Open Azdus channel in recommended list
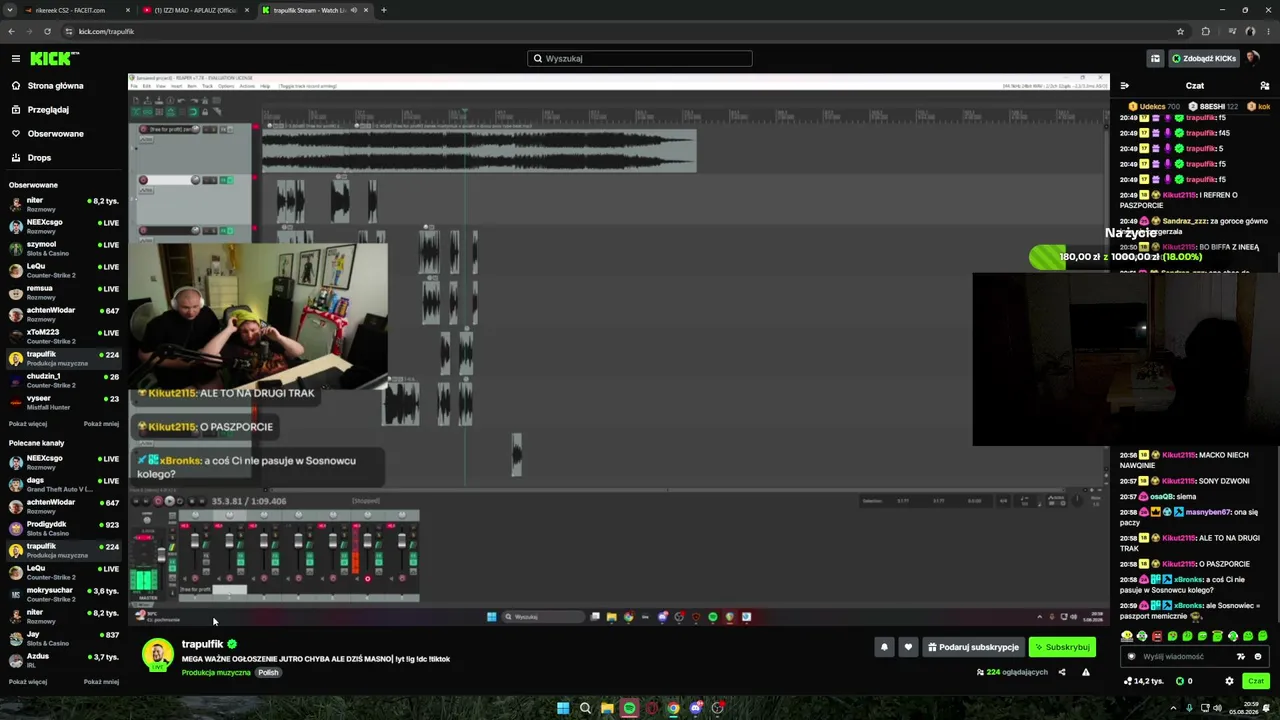This screenshot has width=1280, height=720. (x=64, y=660)
